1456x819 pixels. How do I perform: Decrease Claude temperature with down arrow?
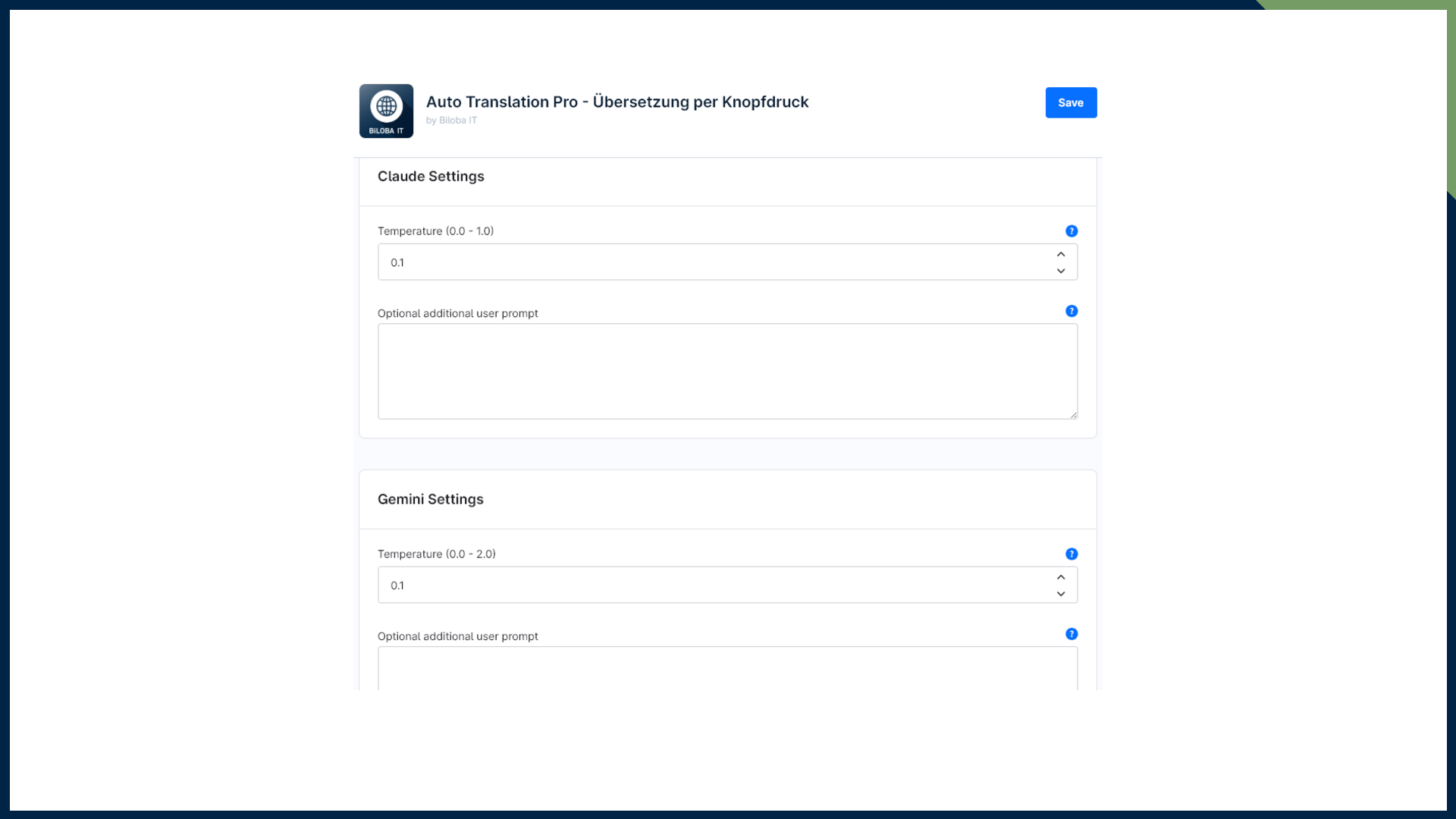point(1061,271)
